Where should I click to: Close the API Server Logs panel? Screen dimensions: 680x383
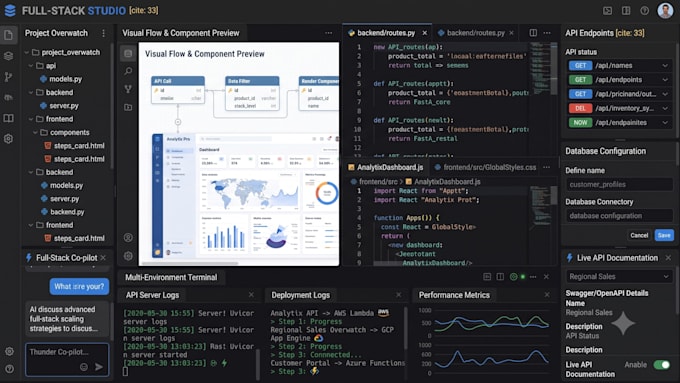point(251,295)
